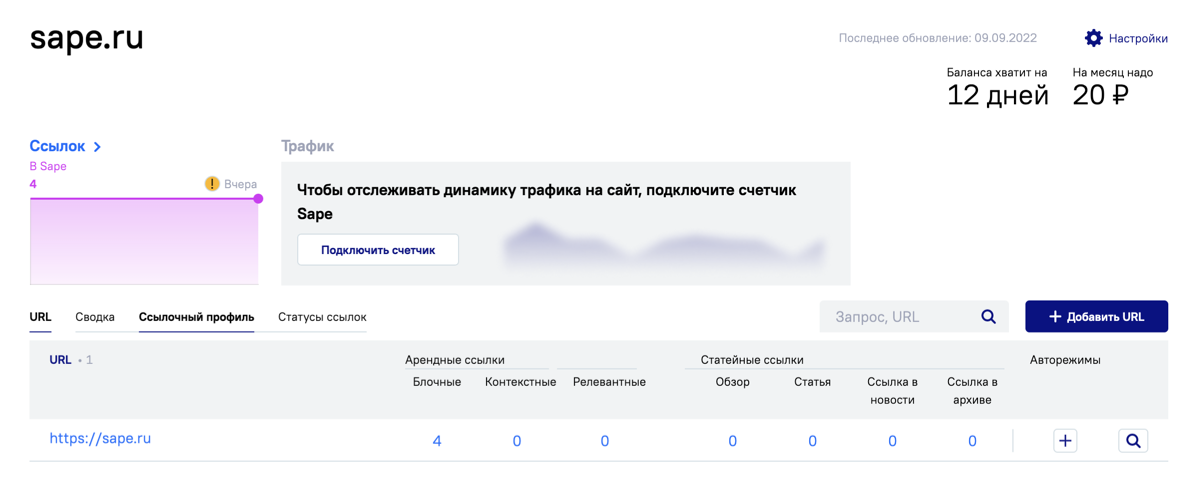
Task: Click the 12 дней balance value
Action: tap(998, 96)
